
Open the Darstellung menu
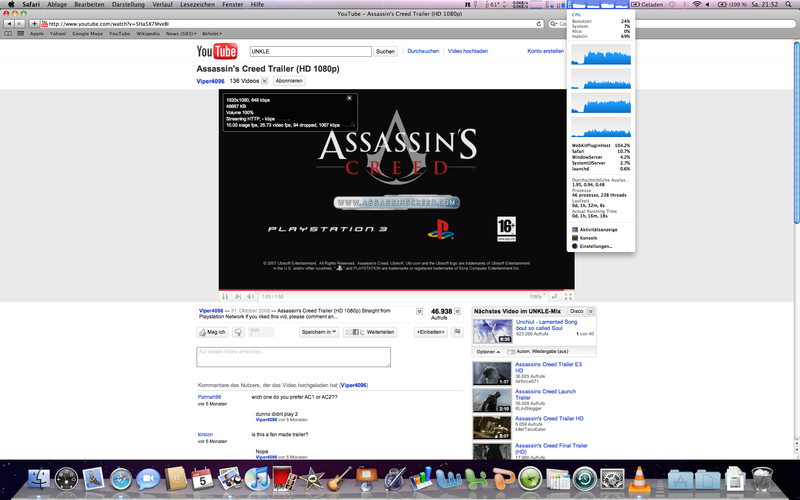pos(129,4)
